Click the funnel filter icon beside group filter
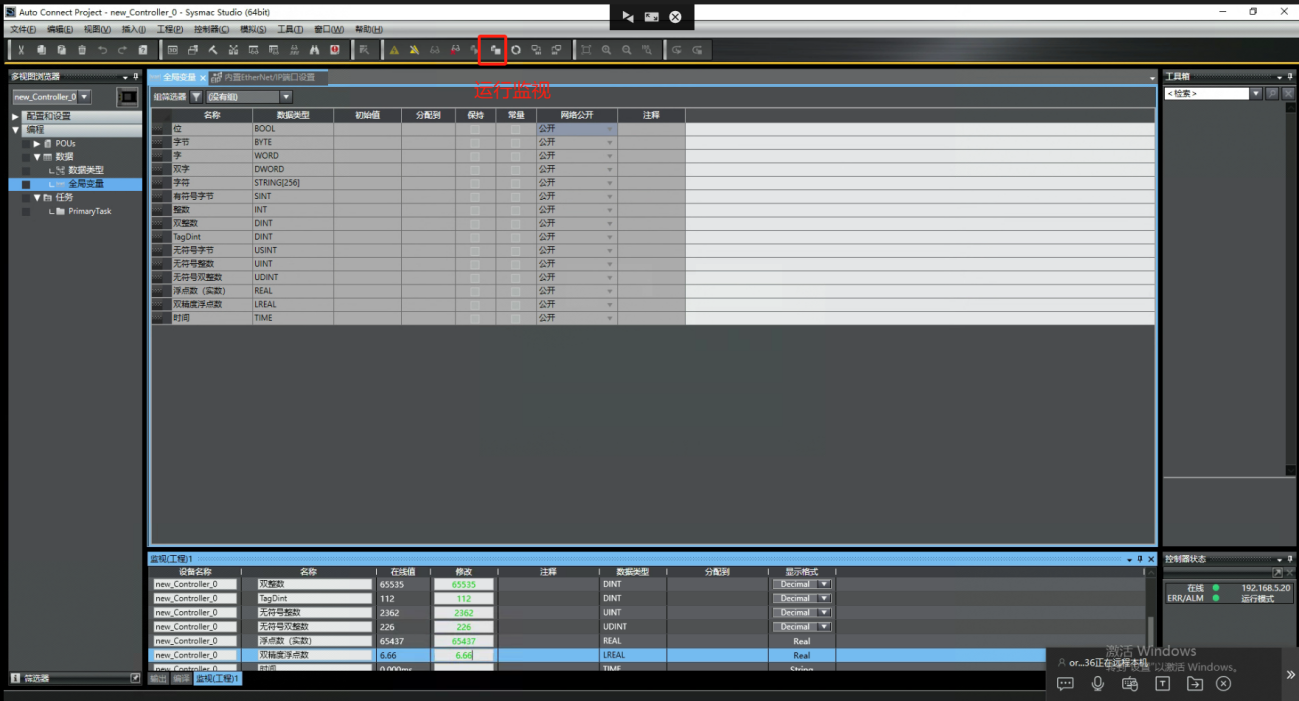Viewport: 1299px width, 701px height. (196, 97)
